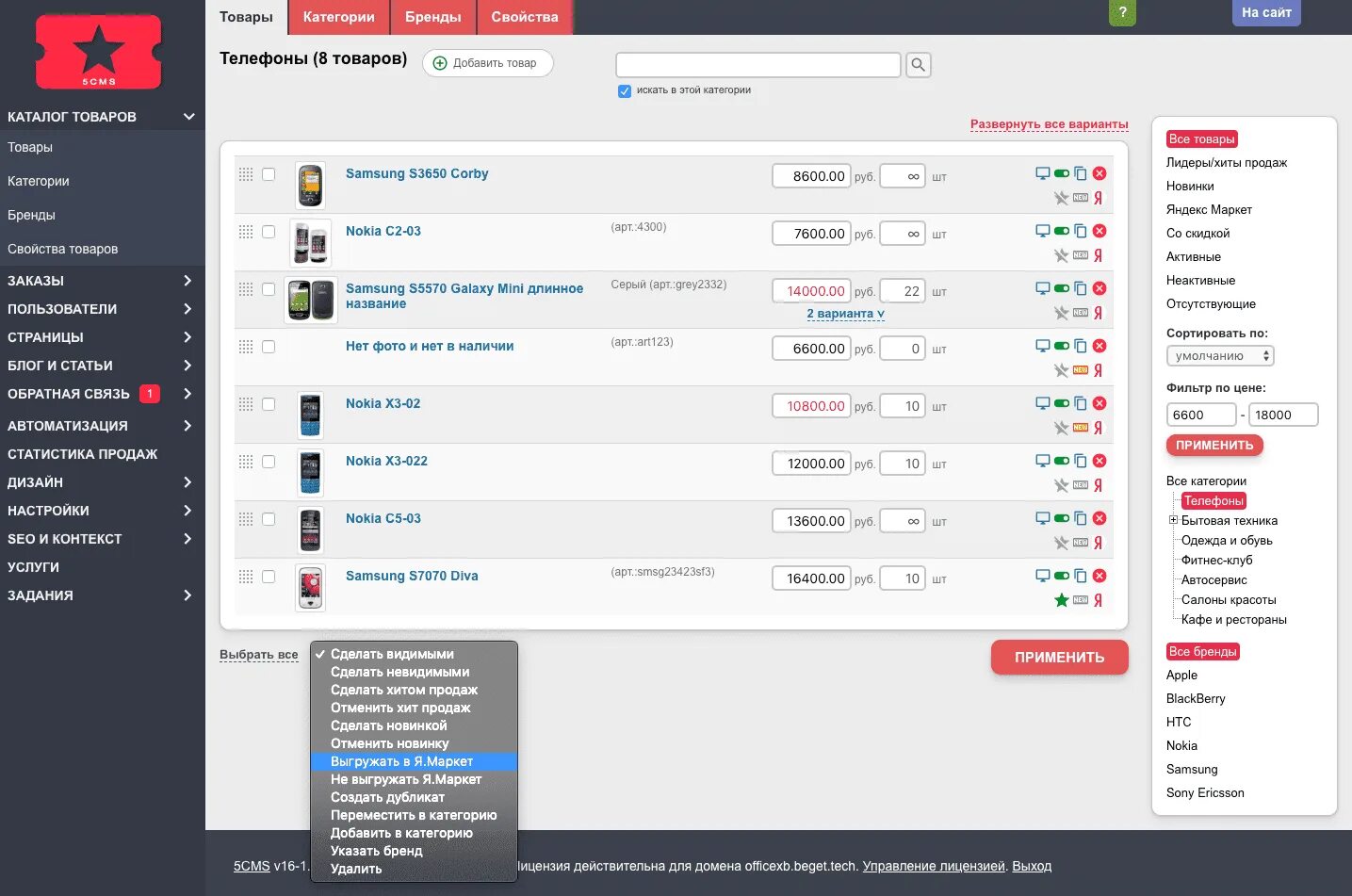Open the Nokia X3-02 product thumbnail
The height and width of the screenshot is (896, 1352).
(x=310, y=415)
